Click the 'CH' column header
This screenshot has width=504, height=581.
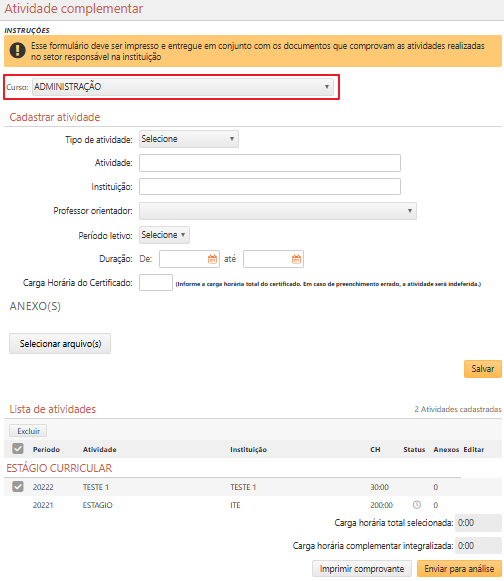pyautogui.click(x=375, y=449)
